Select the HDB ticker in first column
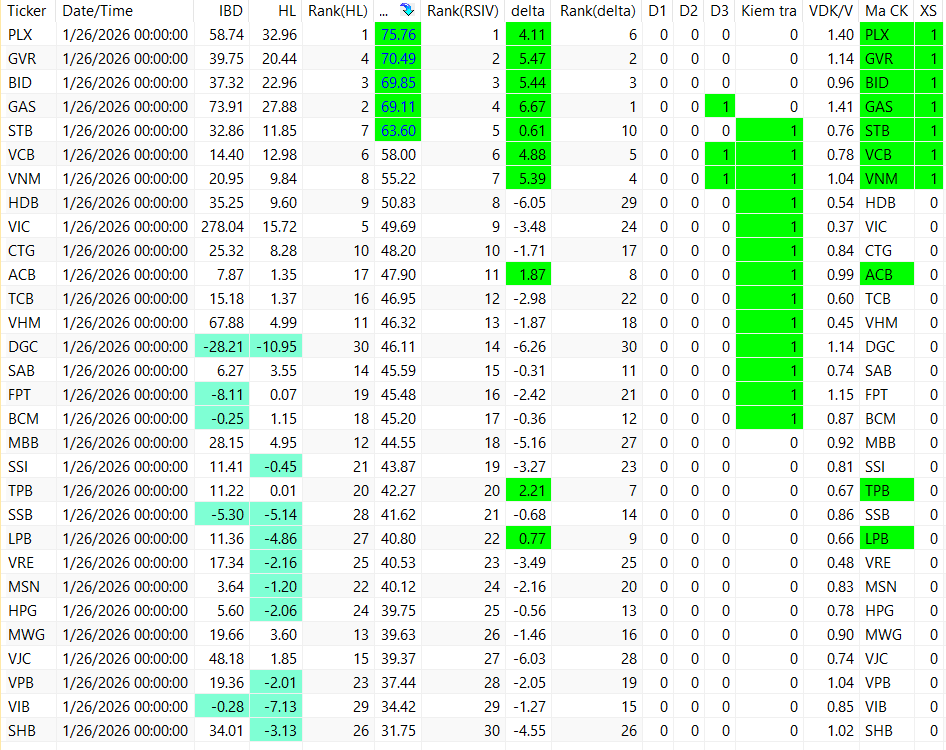Viewport: 946px width, 750px height. tap(23, 203)
